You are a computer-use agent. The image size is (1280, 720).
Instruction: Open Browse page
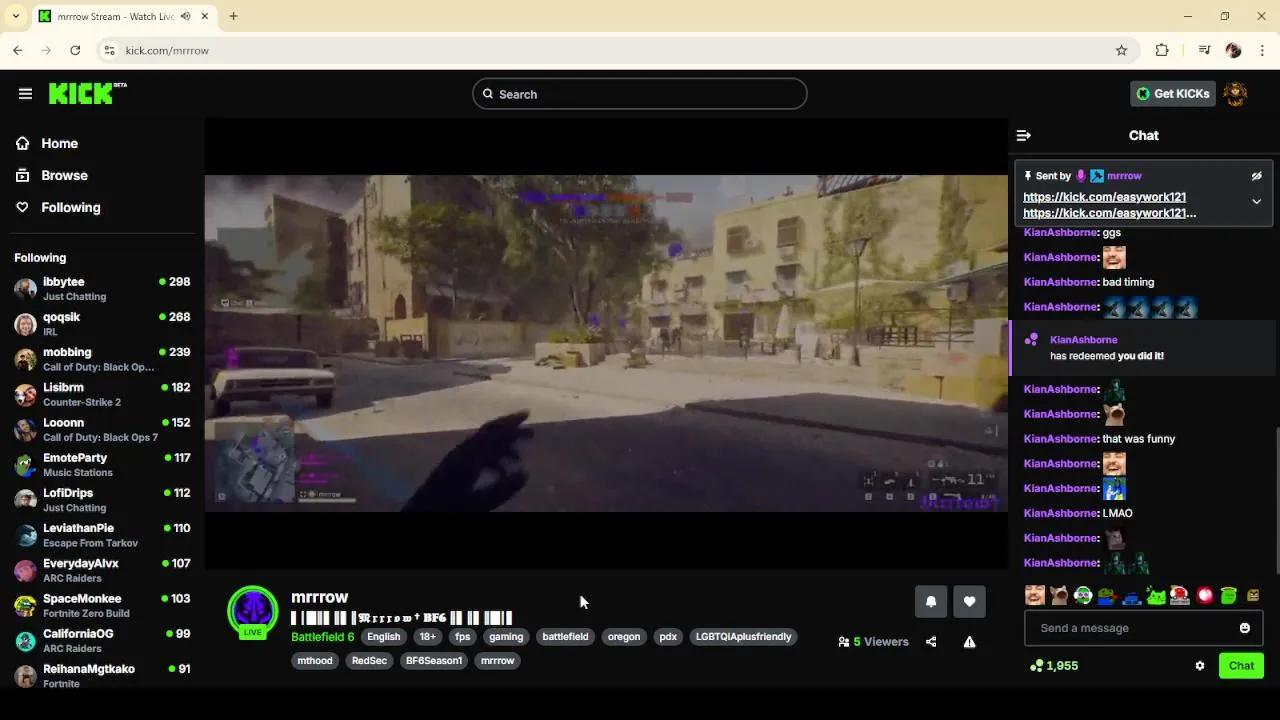click(52, 175)
